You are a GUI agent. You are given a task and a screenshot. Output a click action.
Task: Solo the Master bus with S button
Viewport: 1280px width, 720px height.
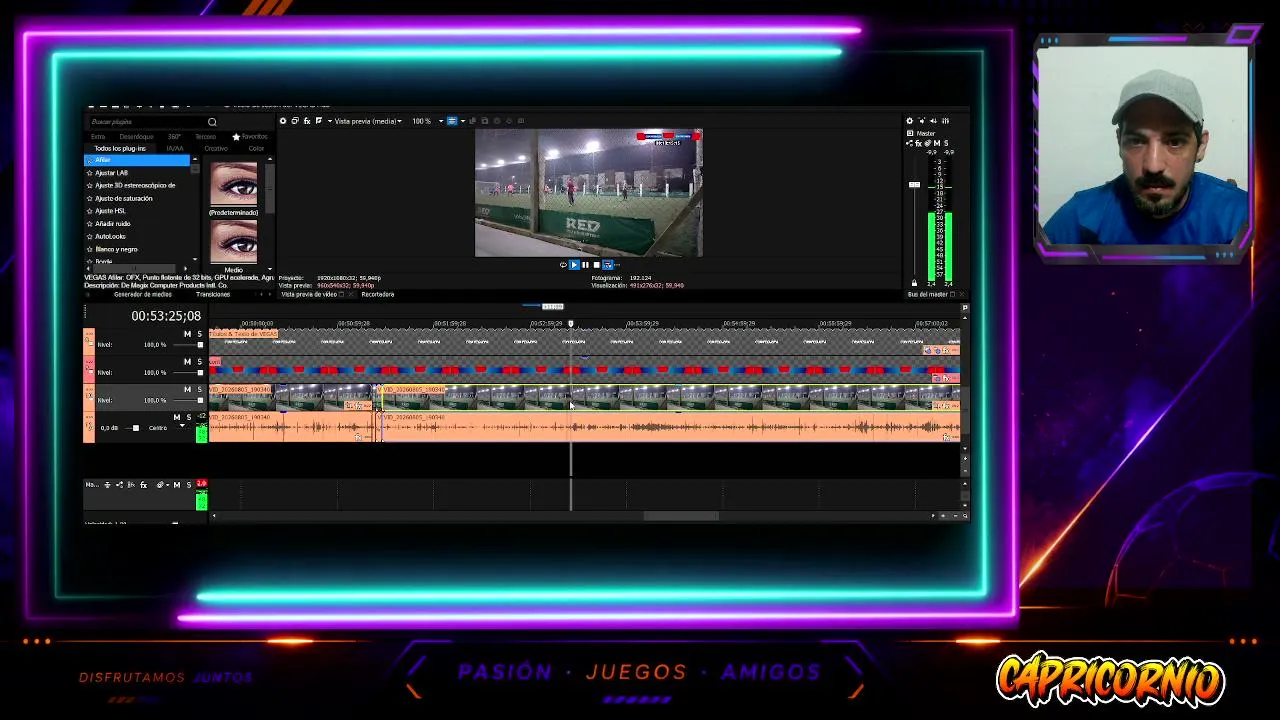946,143
